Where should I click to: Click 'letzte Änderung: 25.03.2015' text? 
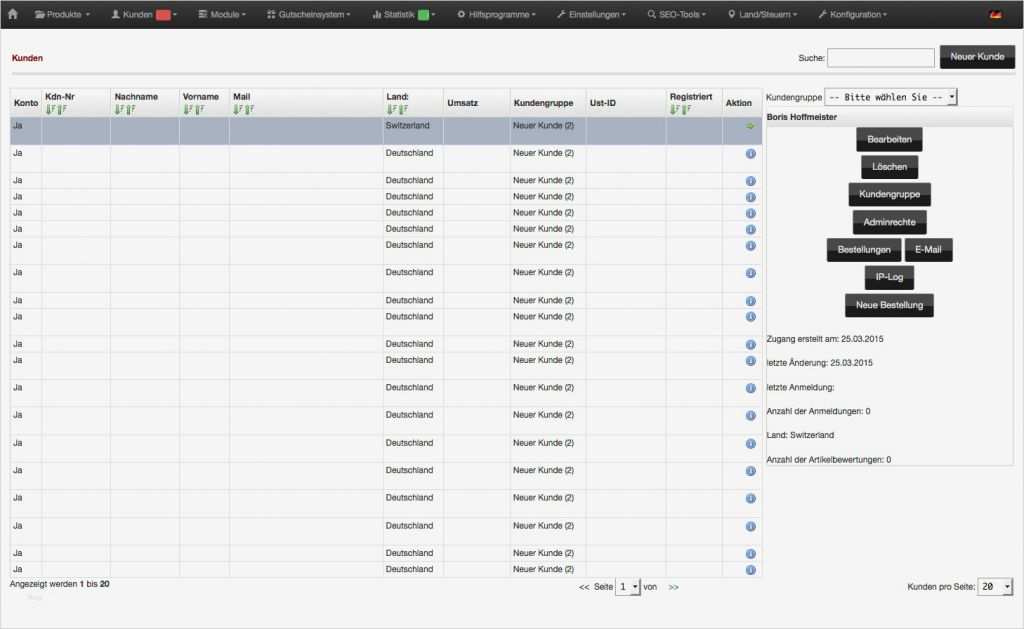click(x=820, y=363)
